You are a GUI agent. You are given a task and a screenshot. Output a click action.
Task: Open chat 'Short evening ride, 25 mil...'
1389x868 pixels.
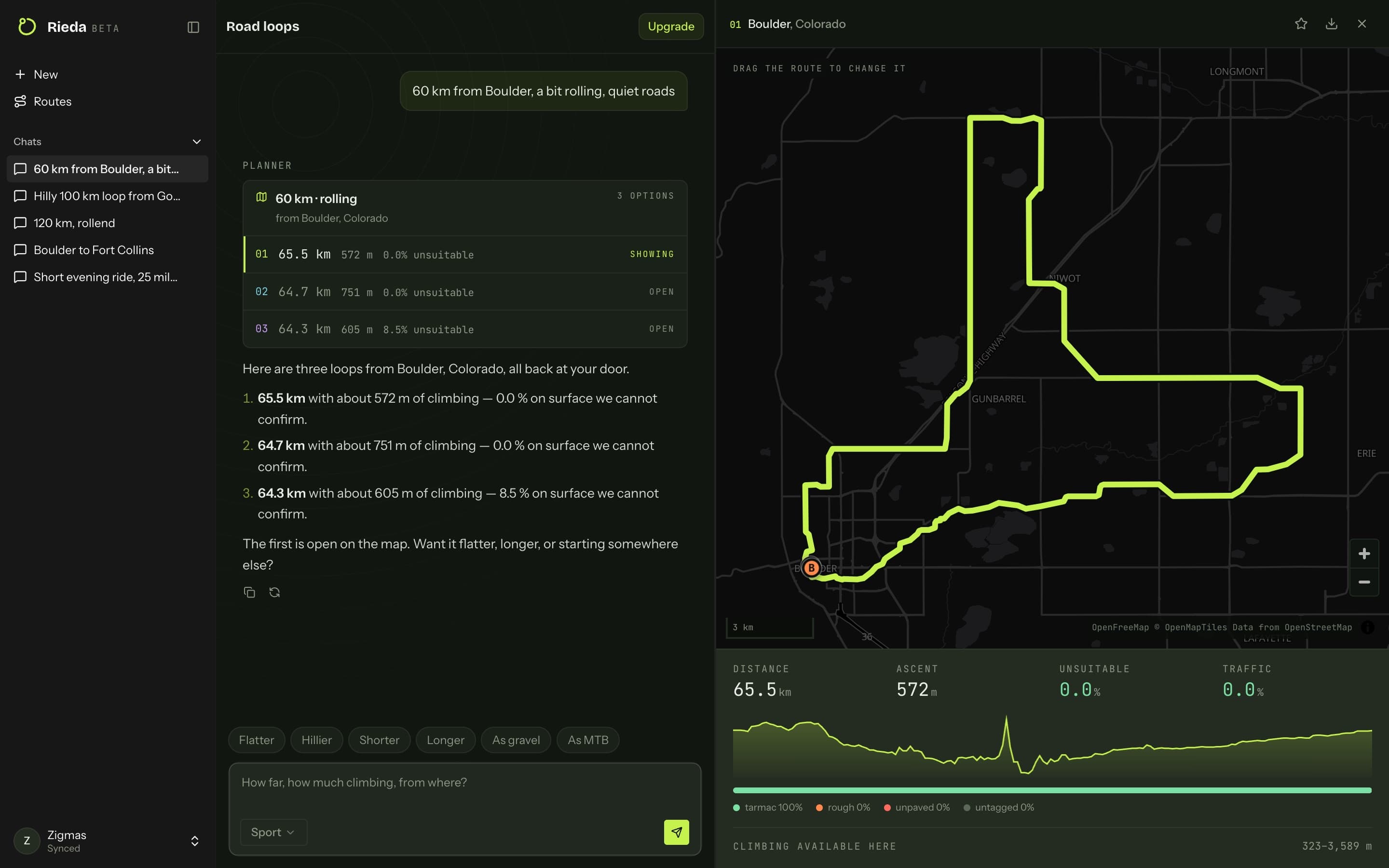click(x=108, y=277)
